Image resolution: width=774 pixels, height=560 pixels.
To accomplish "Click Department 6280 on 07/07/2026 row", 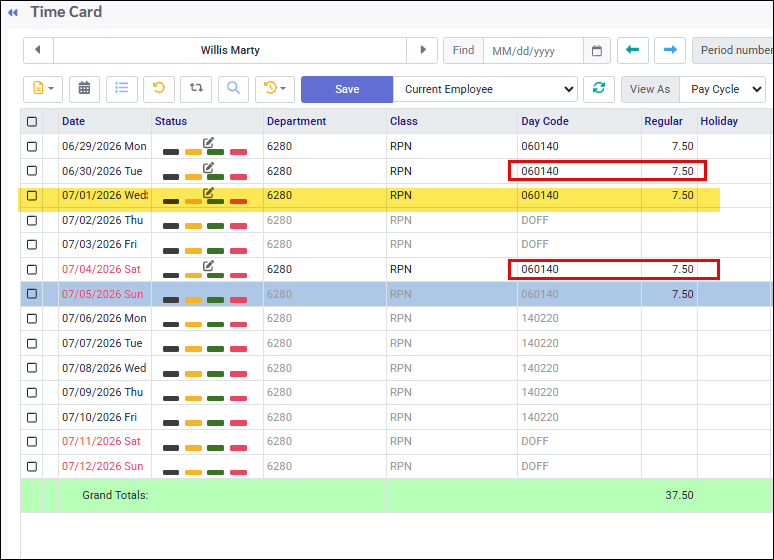I will [x=279, y=343].
